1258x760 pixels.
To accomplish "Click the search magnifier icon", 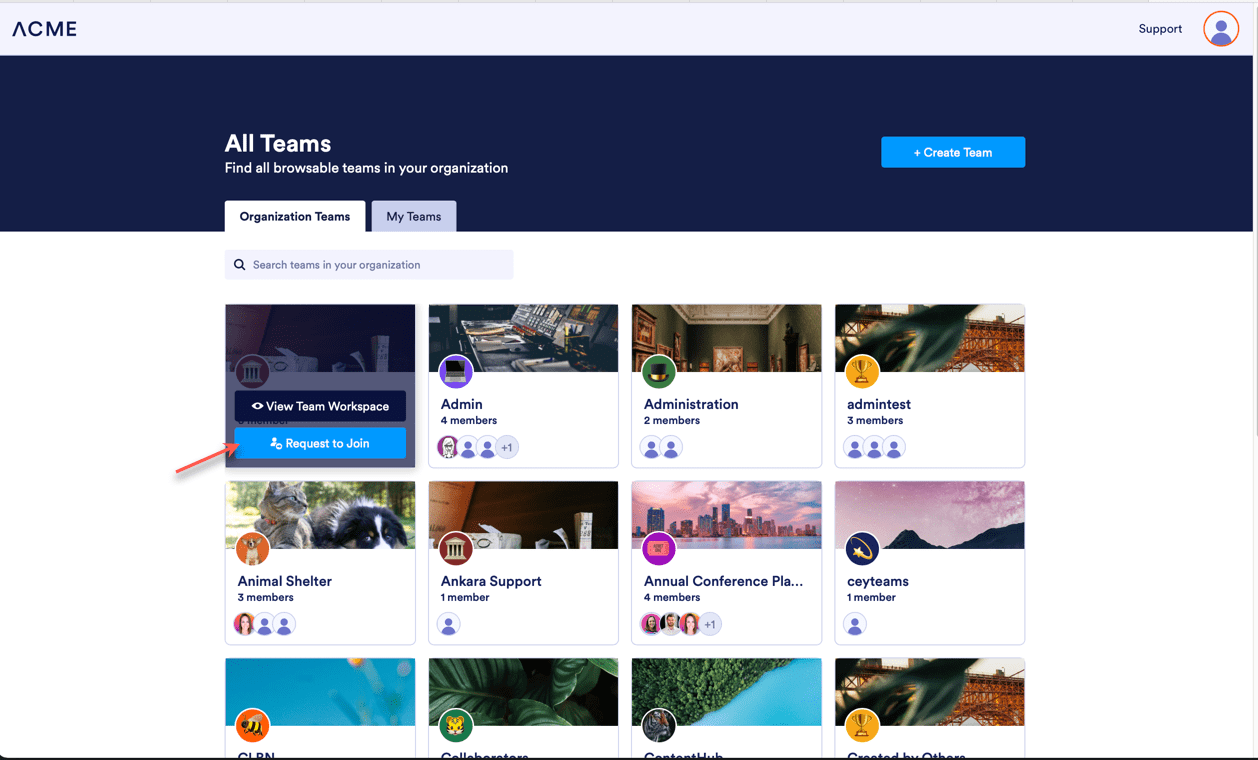I will click(240, 265).
